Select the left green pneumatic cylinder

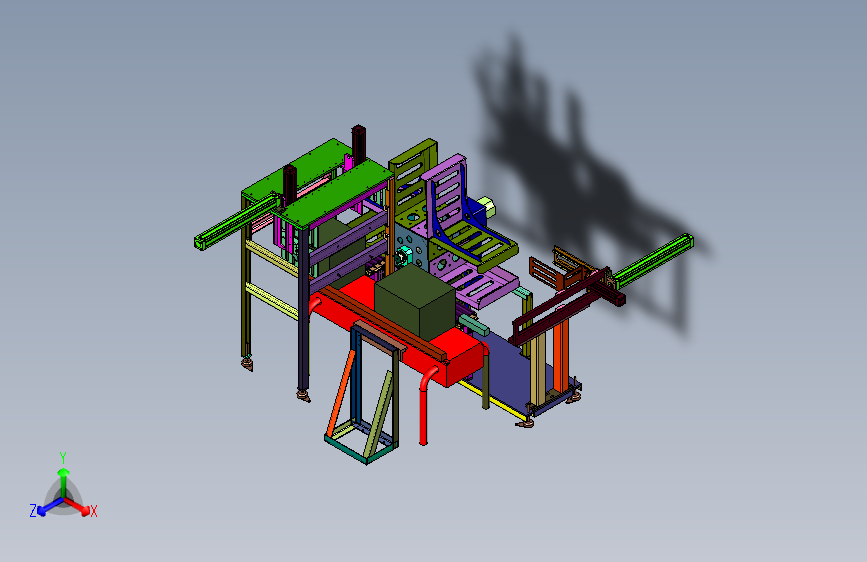(x=236, y=221)
